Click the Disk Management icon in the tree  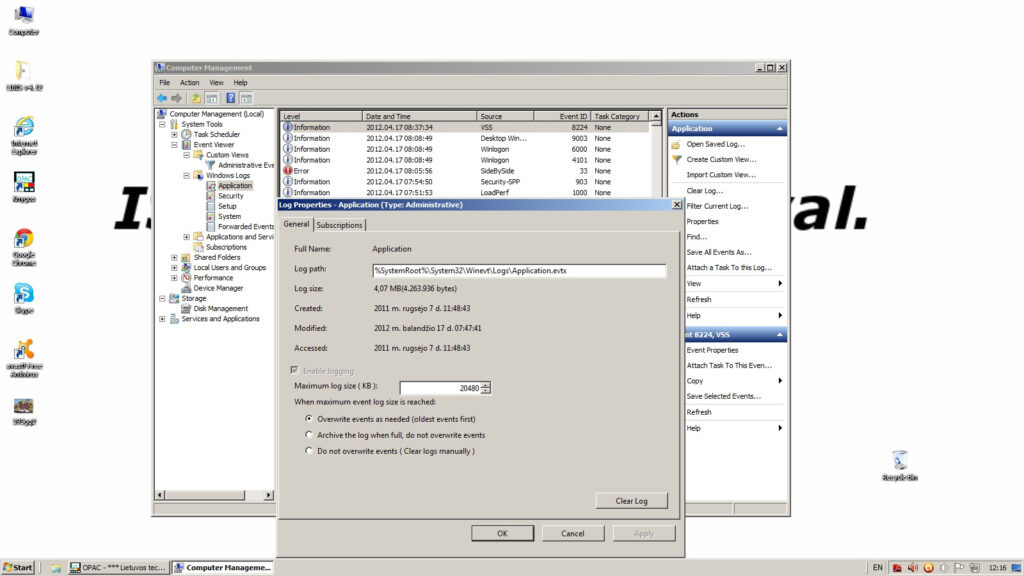186,308
